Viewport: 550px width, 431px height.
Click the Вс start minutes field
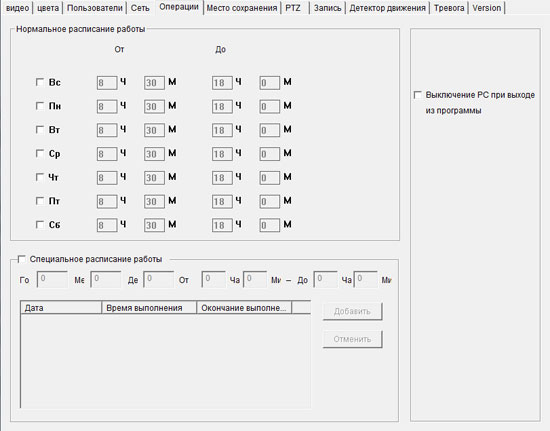pos(154,83)
